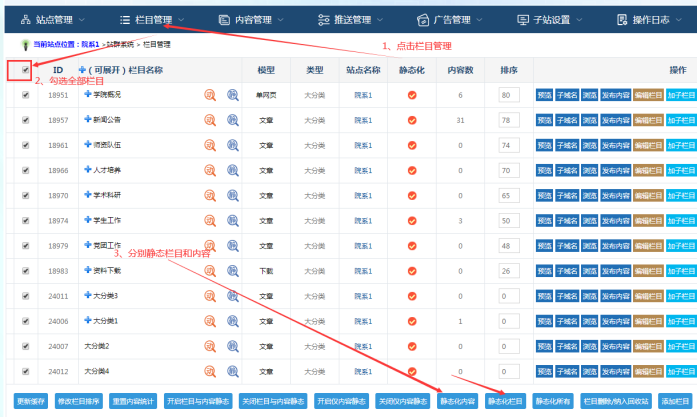Image resolution: width=697 pixels, height=417 pixels.
Task: Expand the 资料下载 column tree node
Action: 88,270
